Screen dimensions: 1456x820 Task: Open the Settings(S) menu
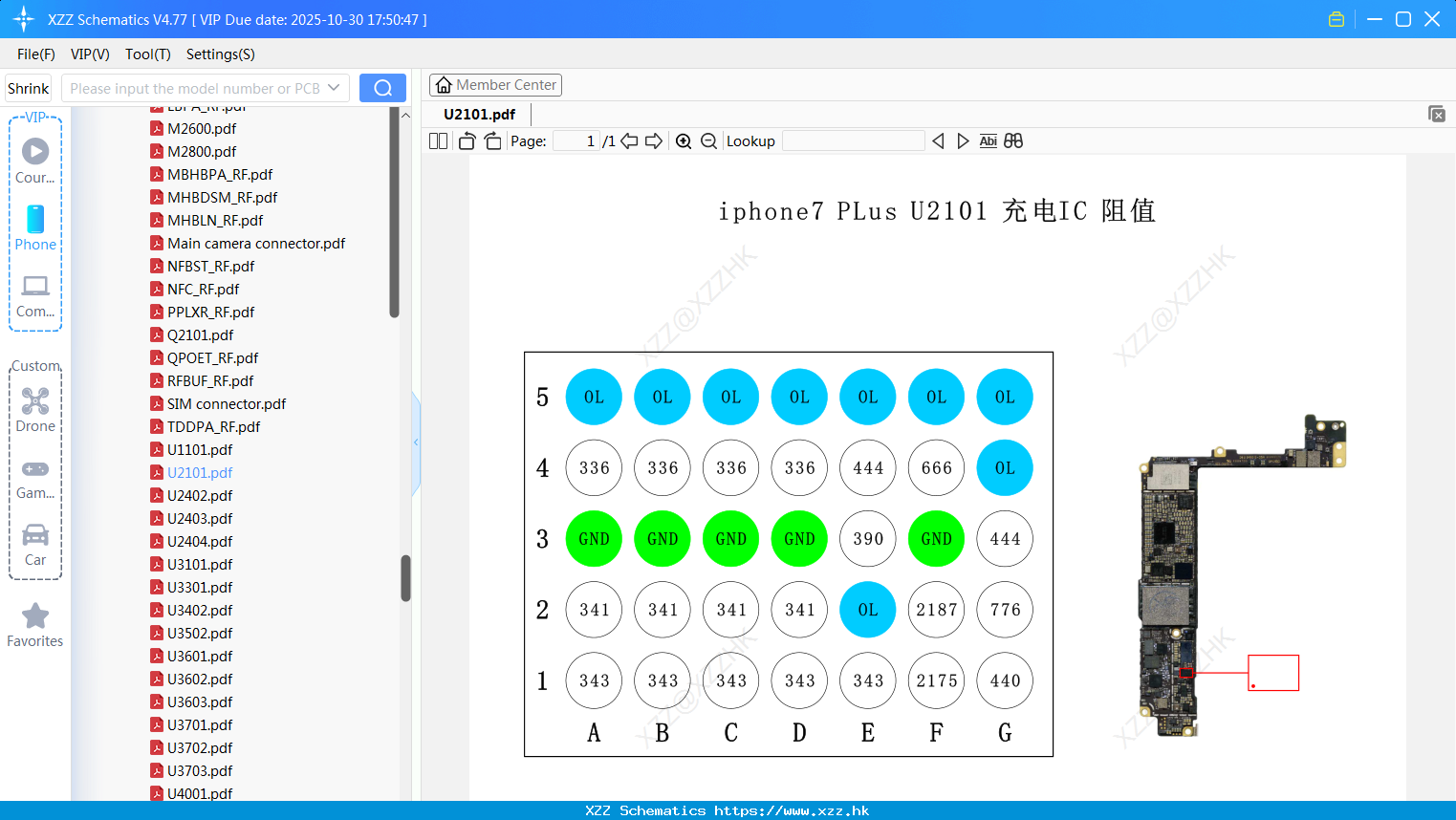click(221, 54)
